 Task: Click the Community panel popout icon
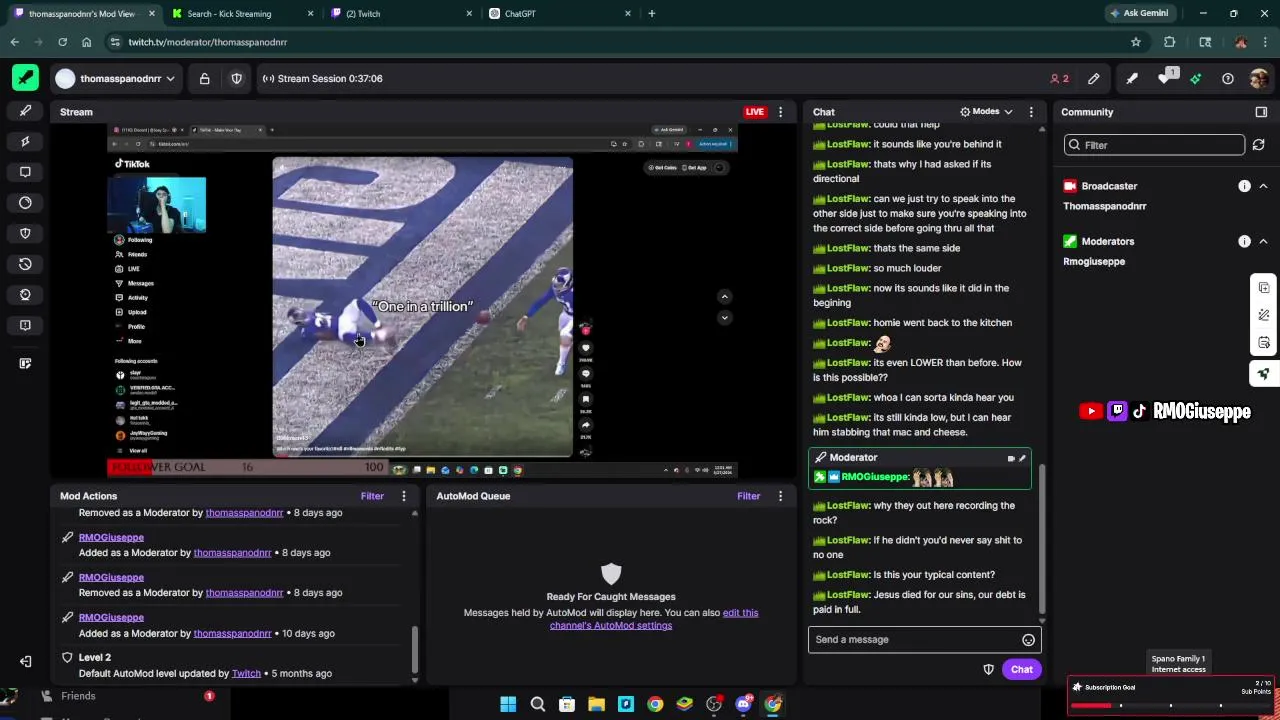[x=1261, y=112]
